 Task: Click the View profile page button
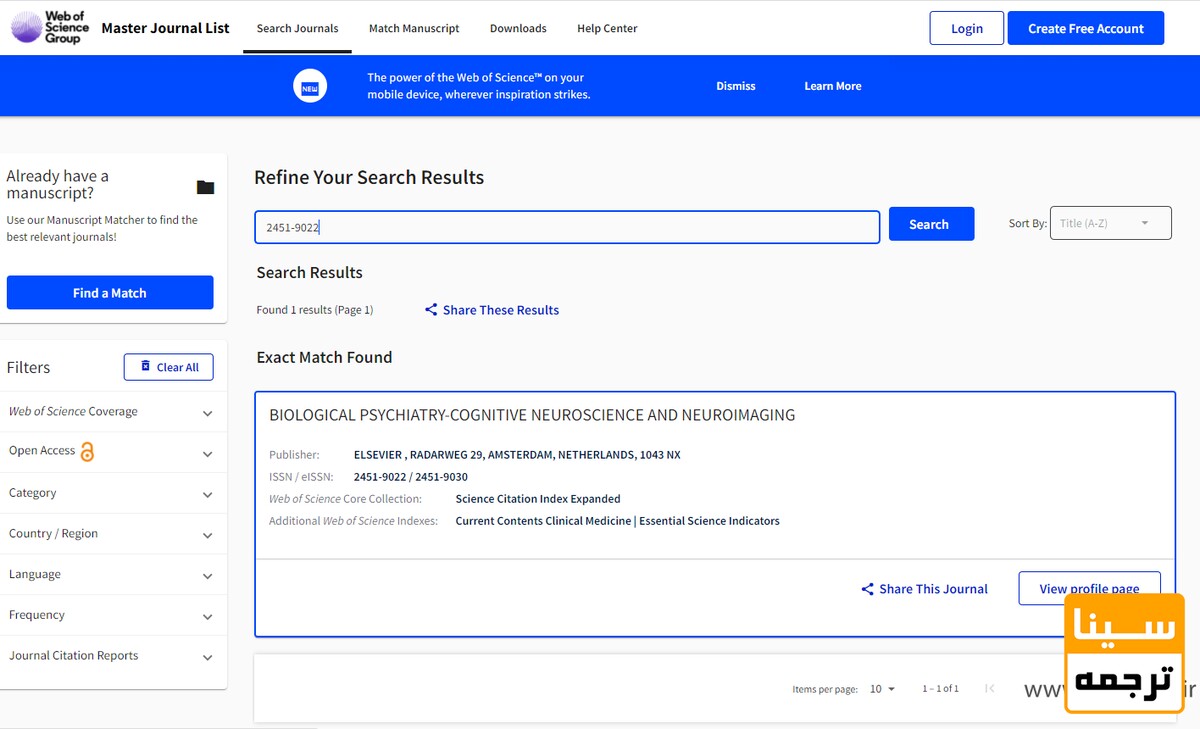pyautogui.click(x=1089, y=589)
